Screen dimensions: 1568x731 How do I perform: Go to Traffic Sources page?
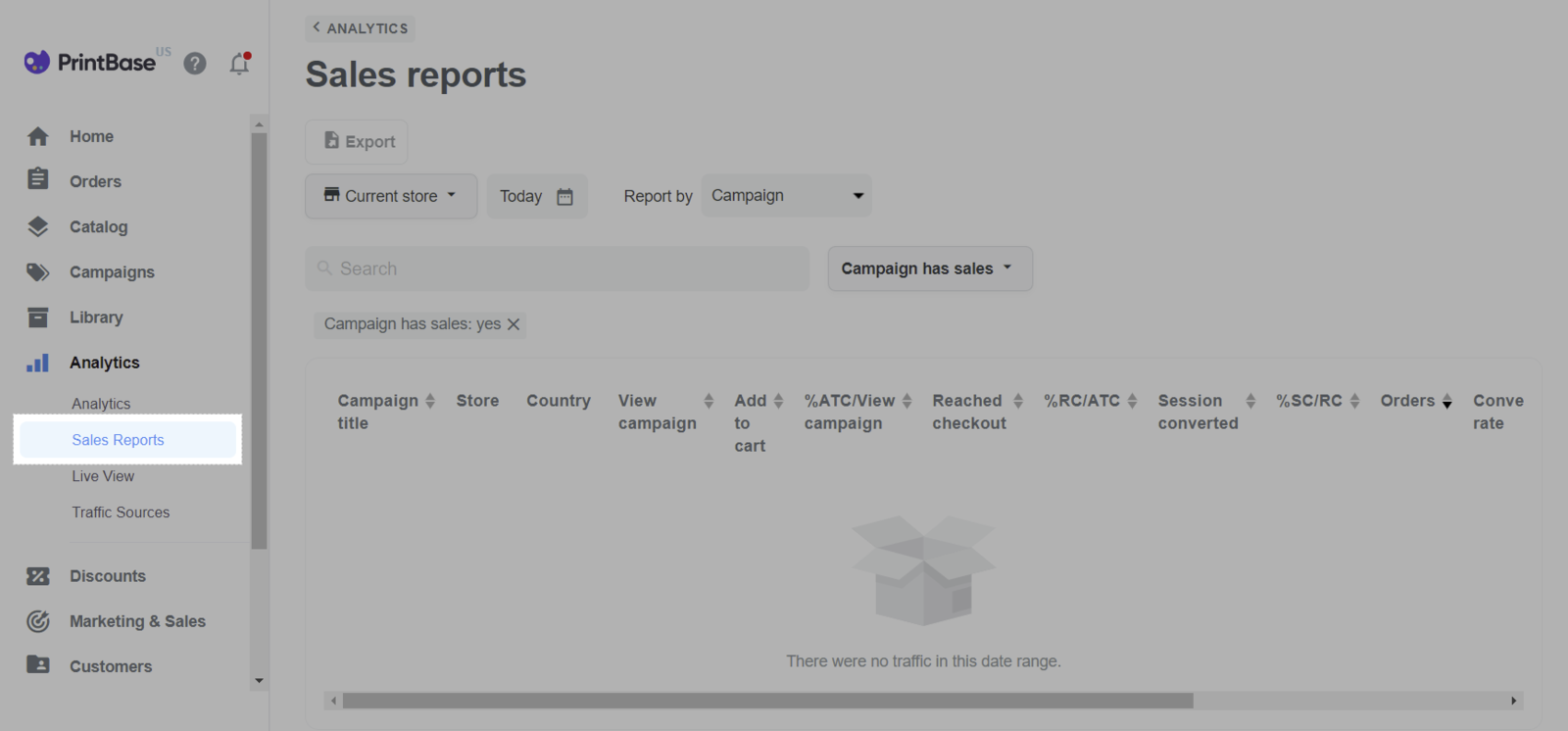[x=121, y=512]
